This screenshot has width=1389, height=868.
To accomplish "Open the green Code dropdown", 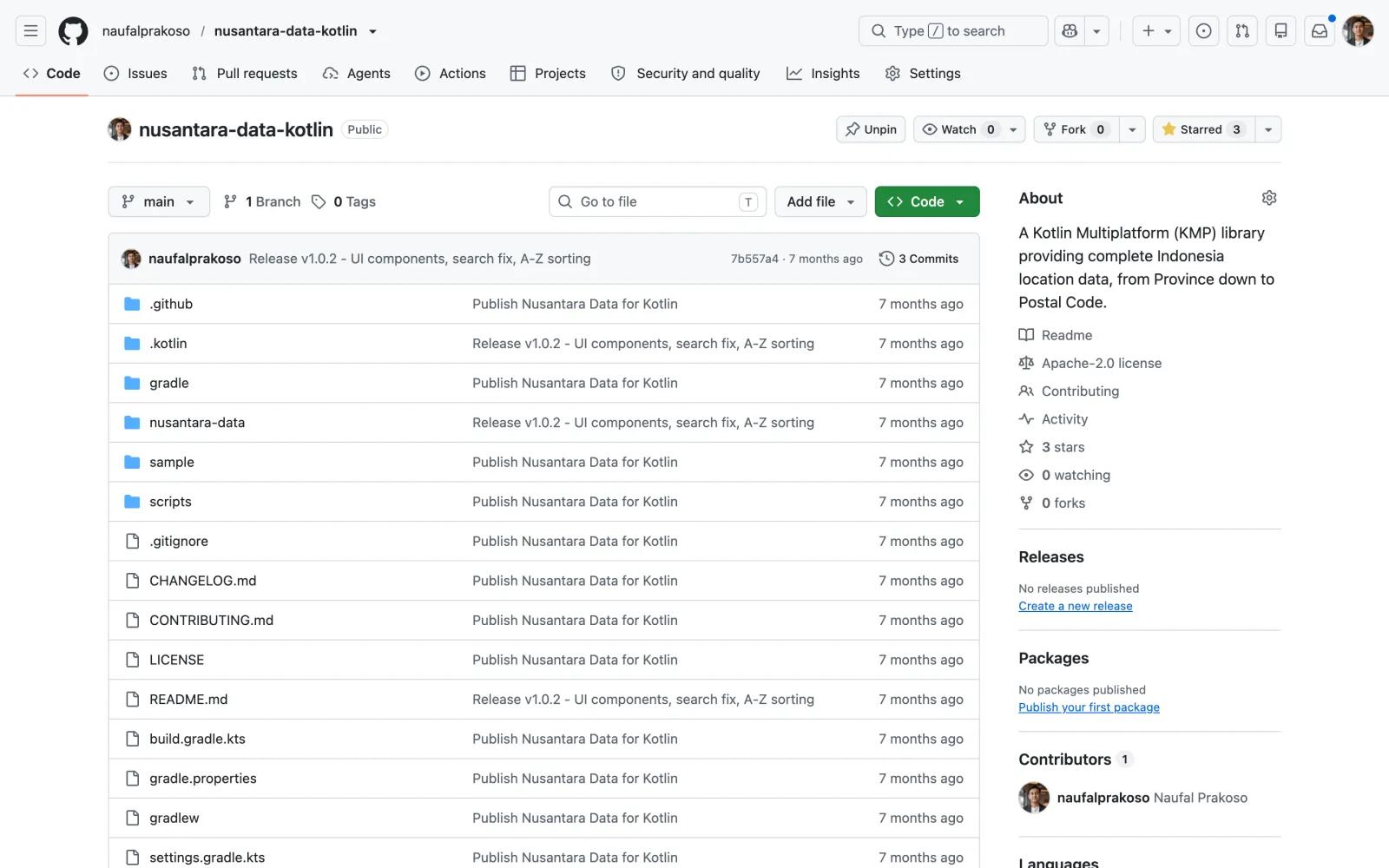I will (927, 201).
